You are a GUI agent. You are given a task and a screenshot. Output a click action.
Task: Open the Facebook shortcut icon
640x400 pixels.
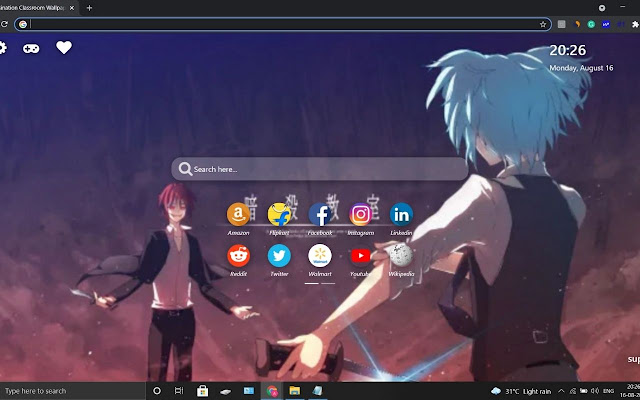click(320, 215)
